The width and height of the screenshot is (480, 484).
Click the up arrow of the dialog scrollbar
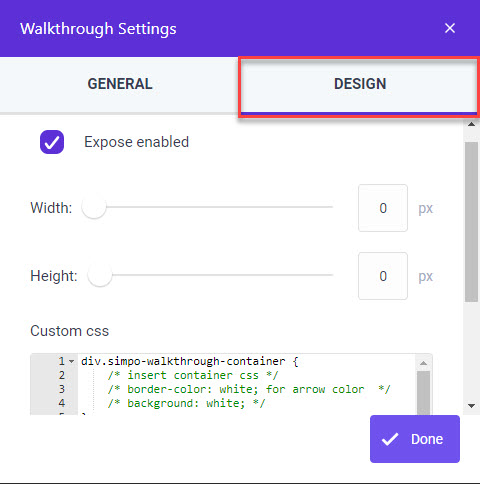pos(471,124)
